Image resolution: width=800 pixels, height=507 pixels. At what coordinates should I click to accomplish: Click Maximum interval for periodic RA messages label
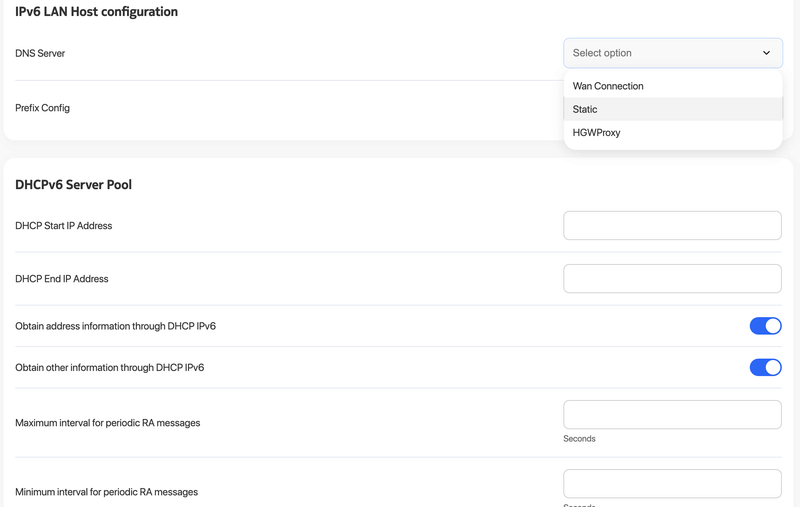click(x=108, y=423)
